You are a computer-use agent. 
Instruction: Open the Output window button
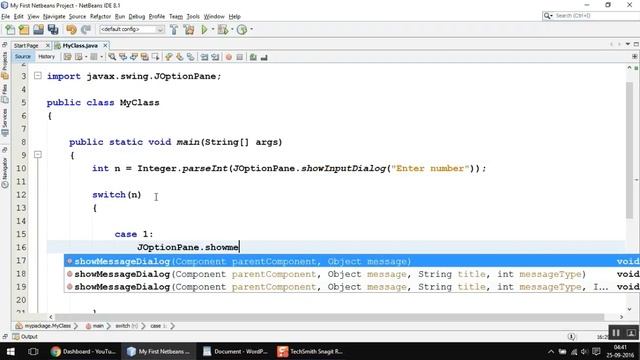coord(25,337)
